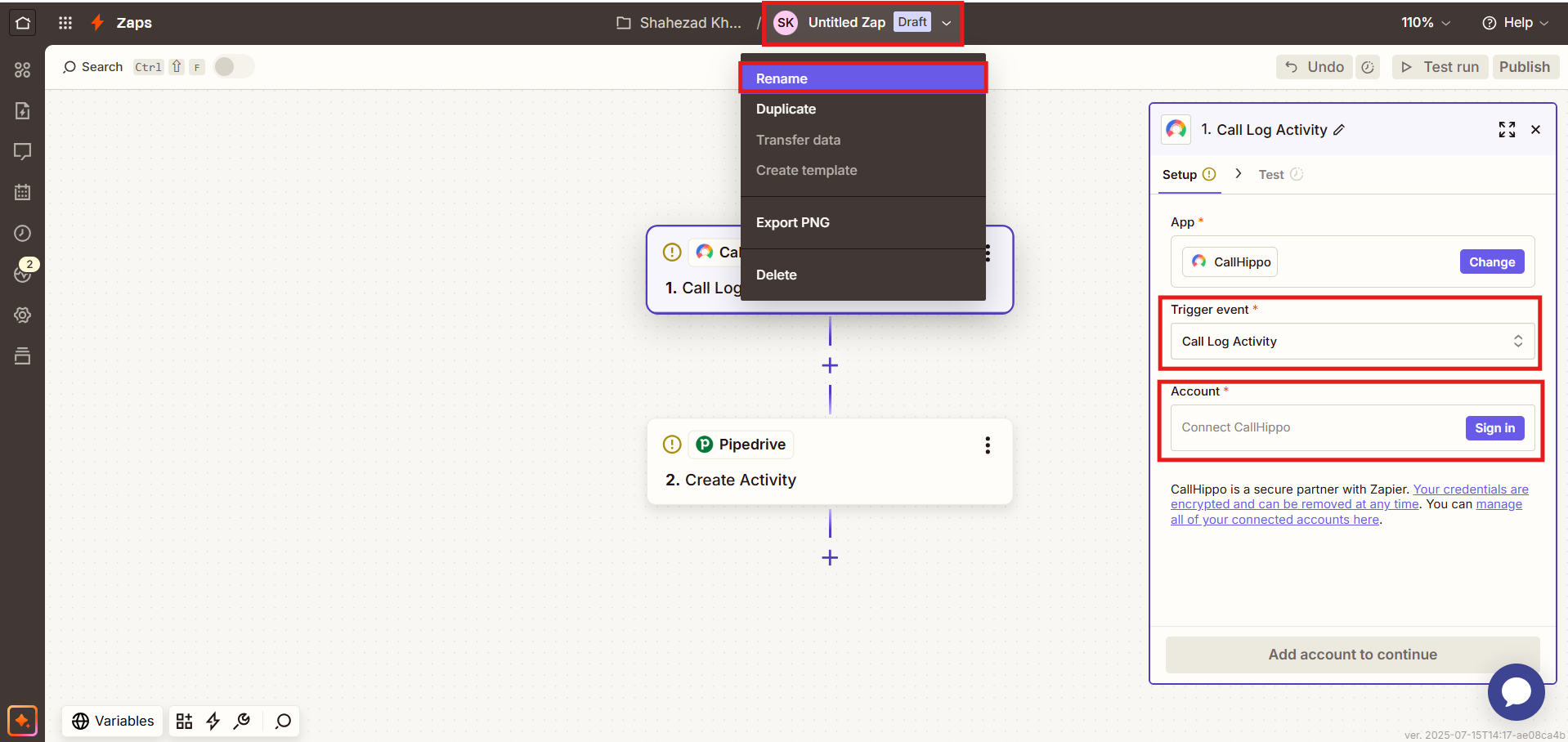
Task: Click the chevron between Setup and Test
Action: (1239, 173)
